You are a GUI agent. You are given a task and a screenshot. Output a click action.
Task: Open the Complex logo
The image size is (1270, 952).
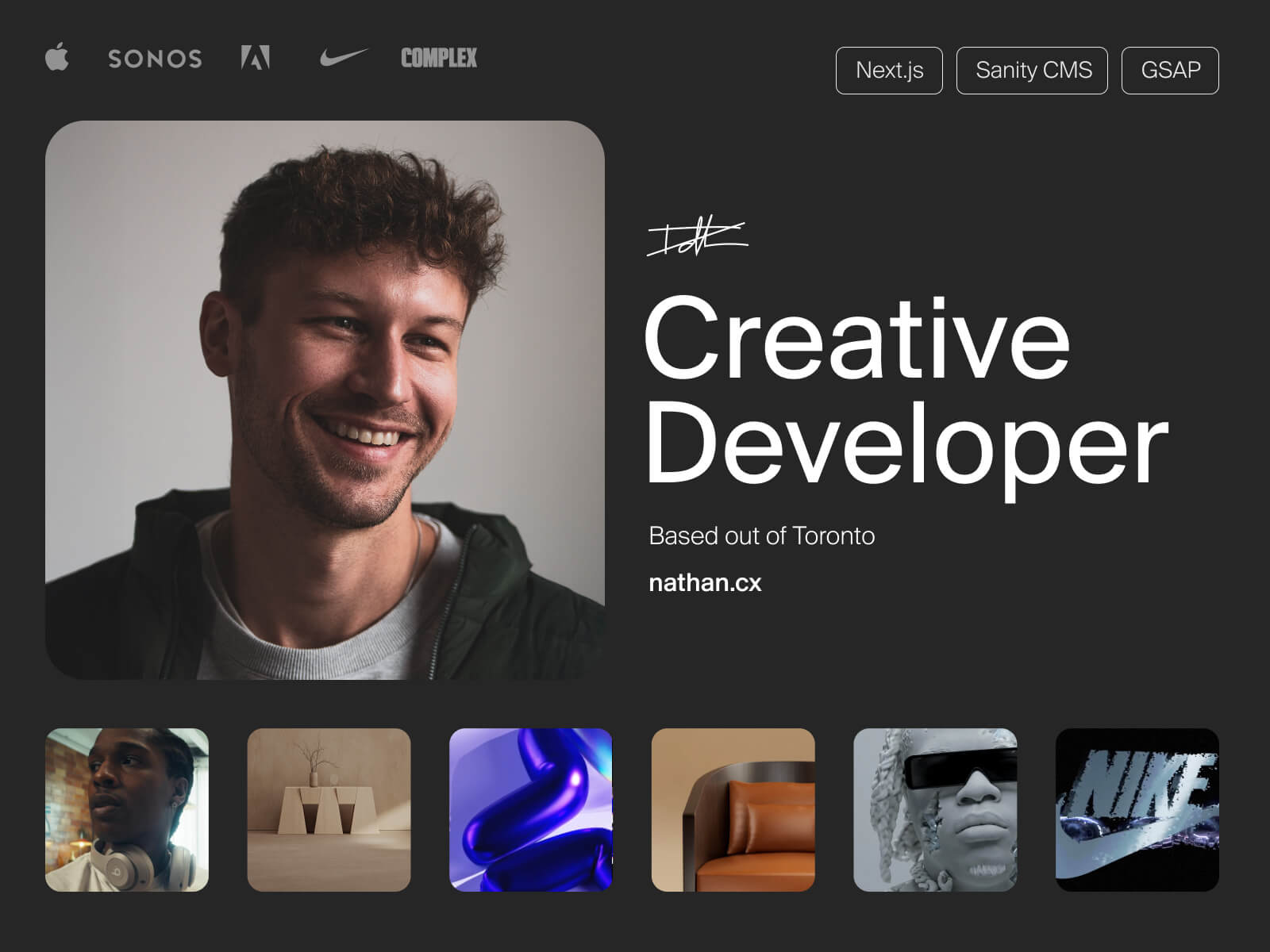[x=439, y=58]
